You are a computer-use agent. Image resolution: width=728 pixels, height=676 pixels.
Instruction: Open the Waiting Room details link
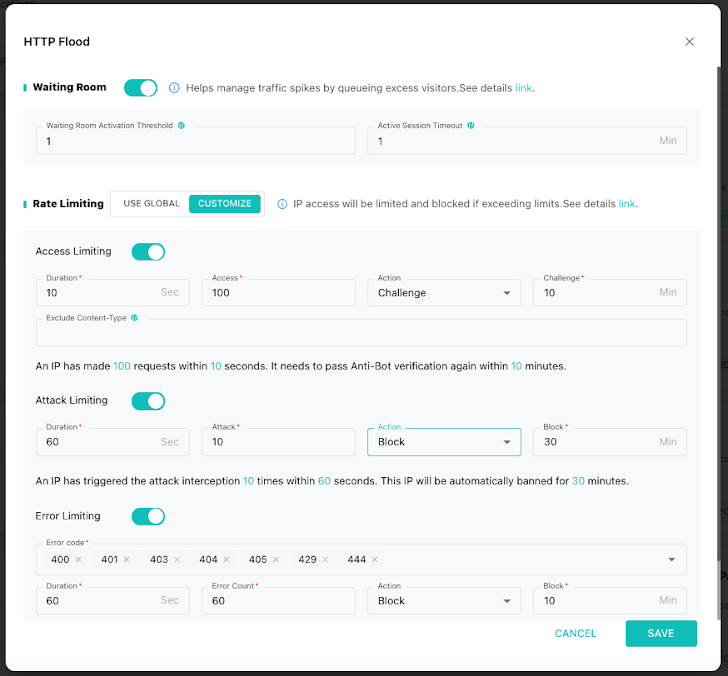click(523, 88)
